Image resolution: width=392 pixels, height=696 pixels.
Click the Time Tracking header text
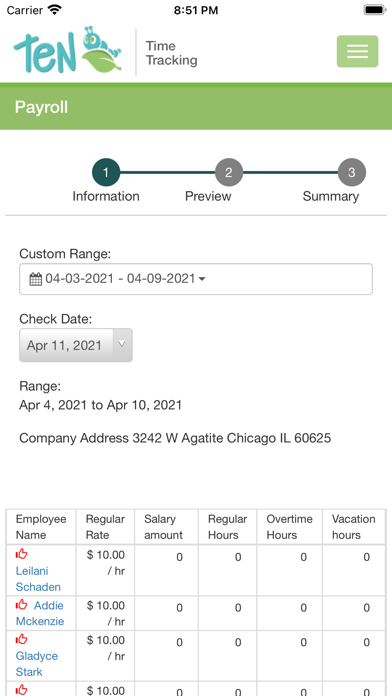click(172, 53)
